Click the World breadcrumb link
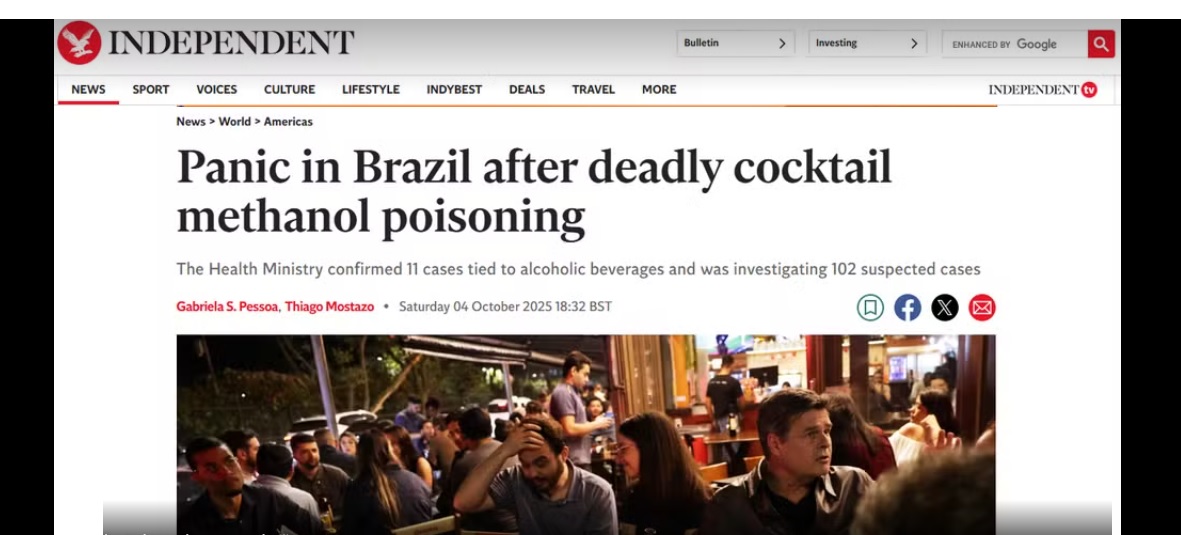Image resolution: width=1181 pixels, height=535 pixels. click(x=235, y=121)
